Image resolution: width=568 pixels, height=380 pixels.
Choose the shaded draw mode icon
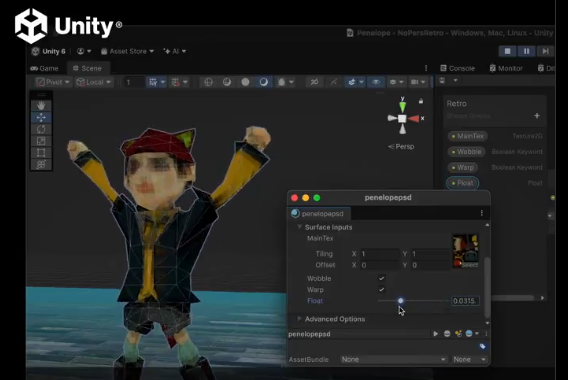click(x=264, y=82)
